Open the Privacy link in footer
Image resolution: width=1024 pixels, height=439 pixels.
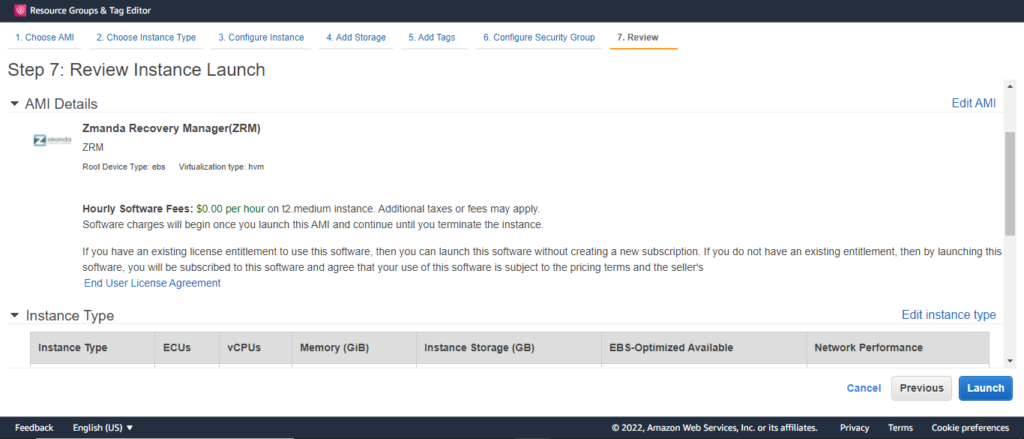pyautogui.click(x=854, y=428)
